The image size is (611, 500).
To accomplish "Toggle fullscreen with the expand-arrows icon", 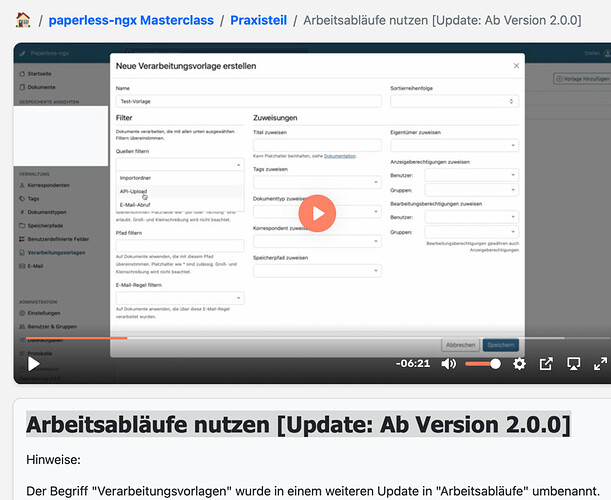I will [x=600, y=364].
